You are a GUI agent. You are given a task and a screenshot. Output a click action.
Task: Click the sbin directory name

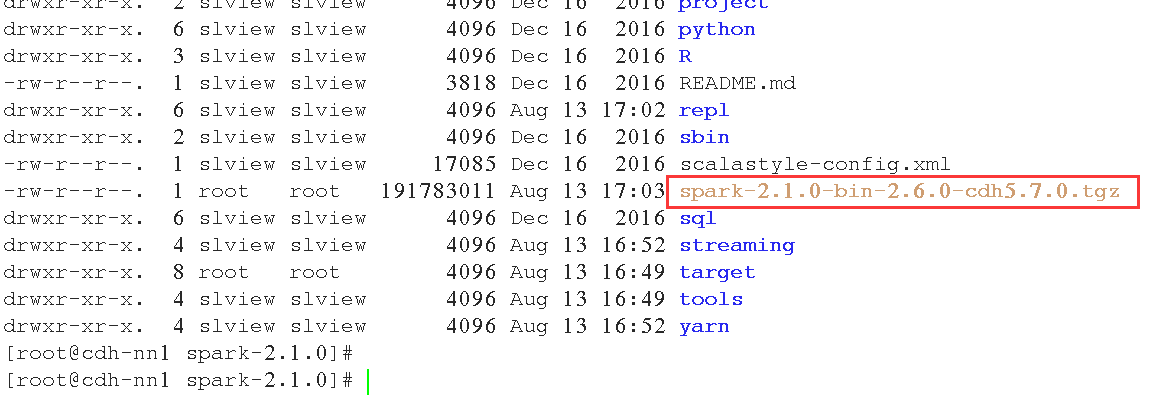tap(704, 137)
